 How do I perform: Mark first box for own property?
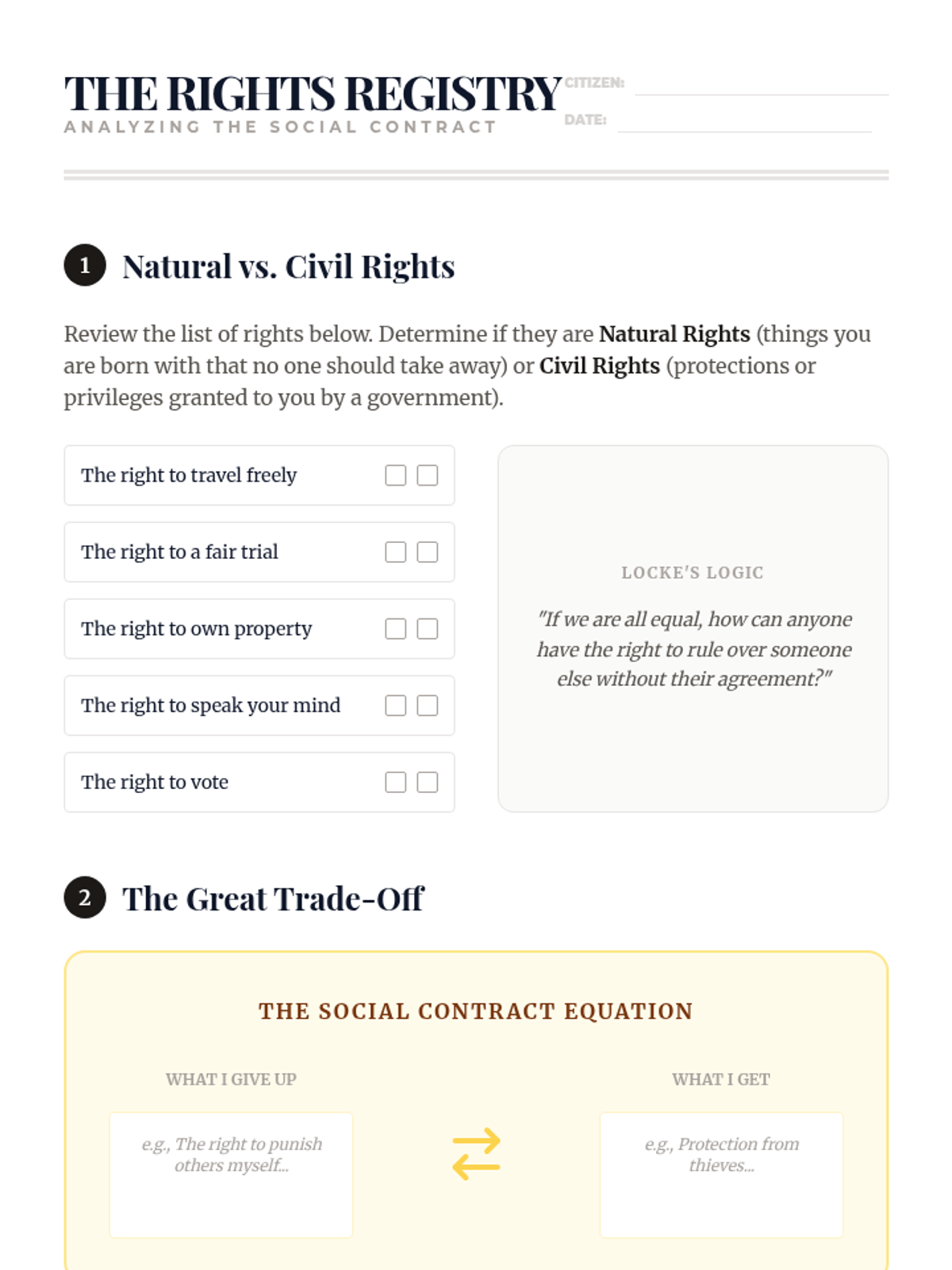click(x=395, y=629)
